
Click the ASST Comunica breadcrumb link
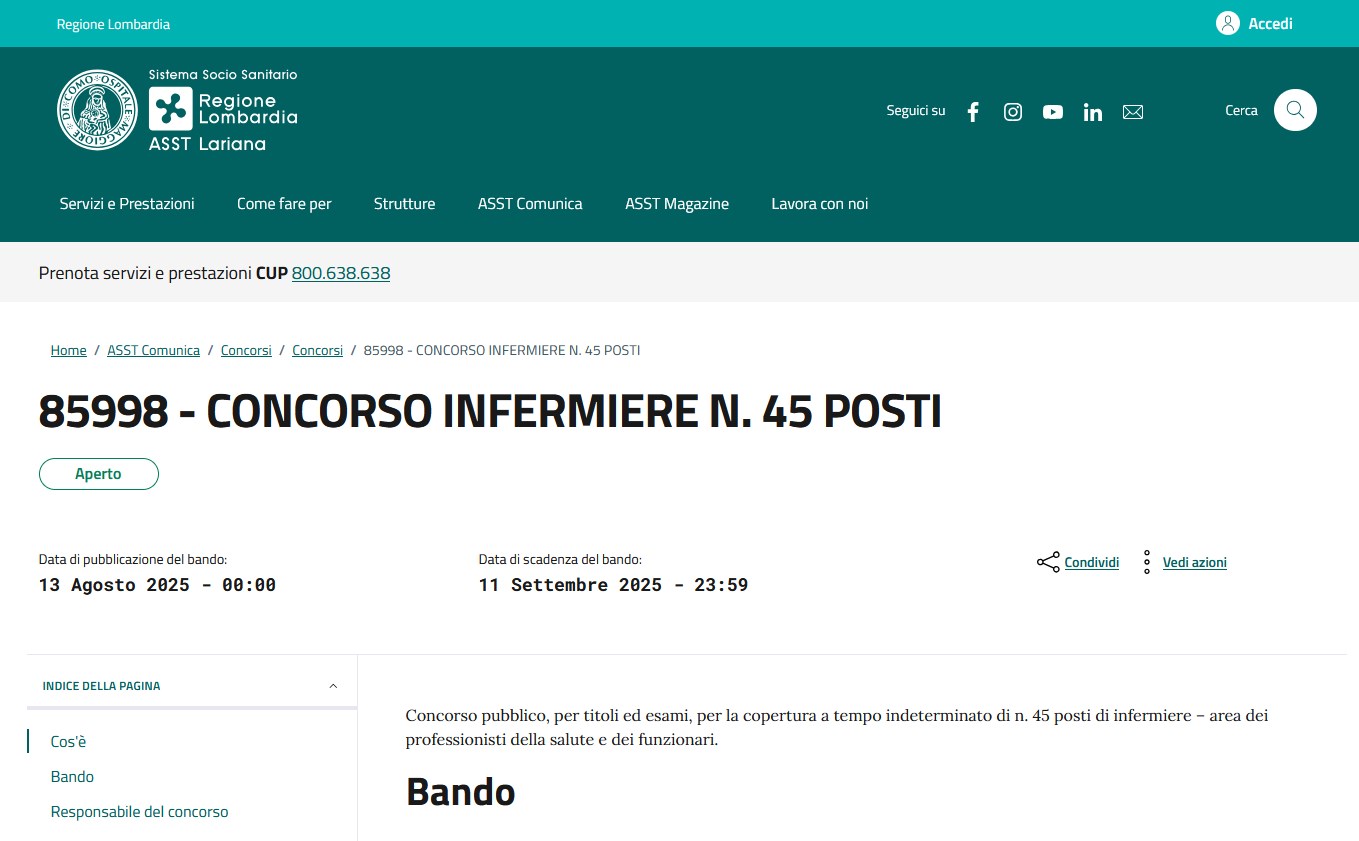coord(153,350)
